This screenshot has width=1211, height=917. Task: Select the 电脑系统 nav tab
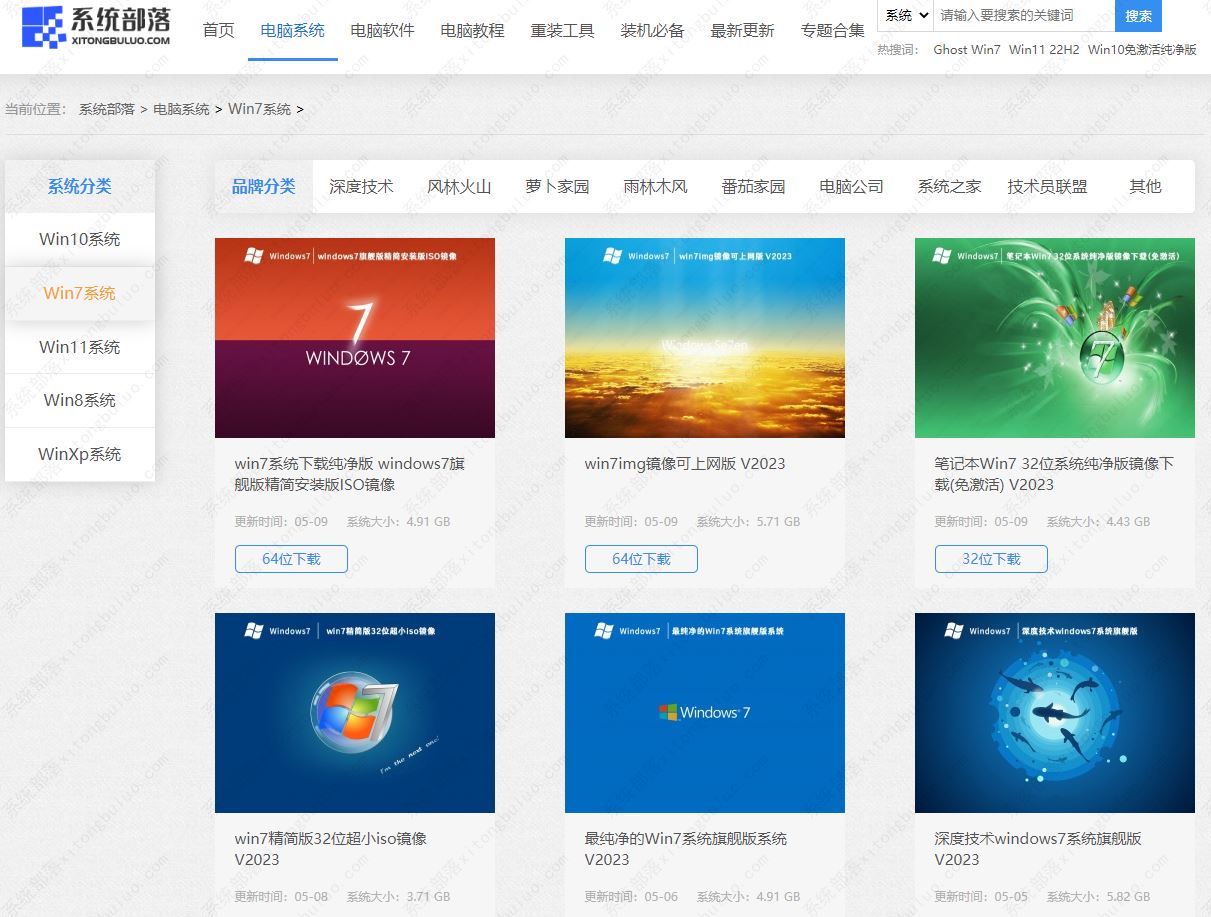tap(292, 30)
